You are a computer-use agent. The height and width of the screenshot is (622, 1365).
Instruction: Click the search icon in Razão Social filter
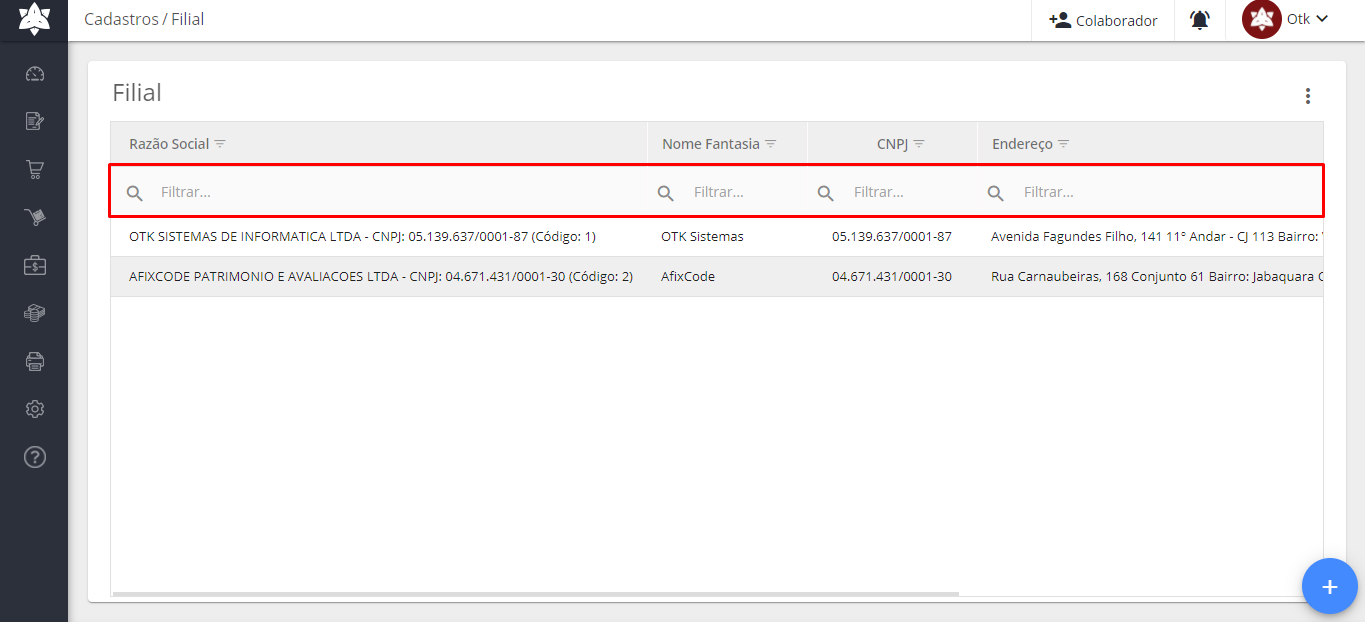pos(135,193)
